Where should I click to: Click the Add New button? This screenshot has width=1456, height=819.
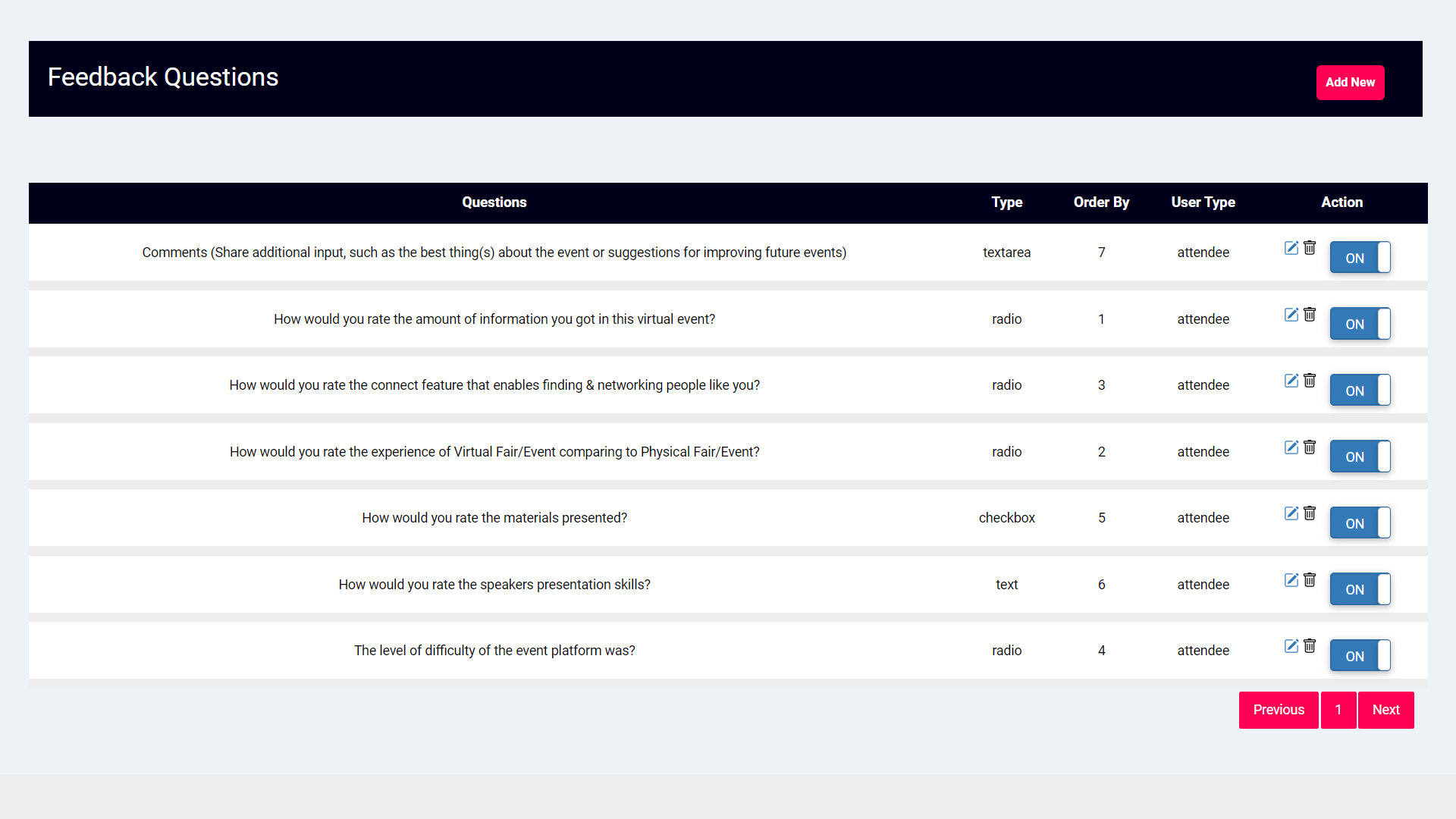[1350, 83]
